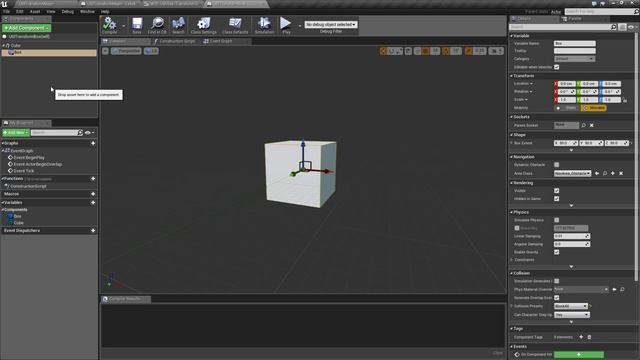Screen dimensions: 640x360
Task: Switch to the Construction Script tab
Action: 176,41
